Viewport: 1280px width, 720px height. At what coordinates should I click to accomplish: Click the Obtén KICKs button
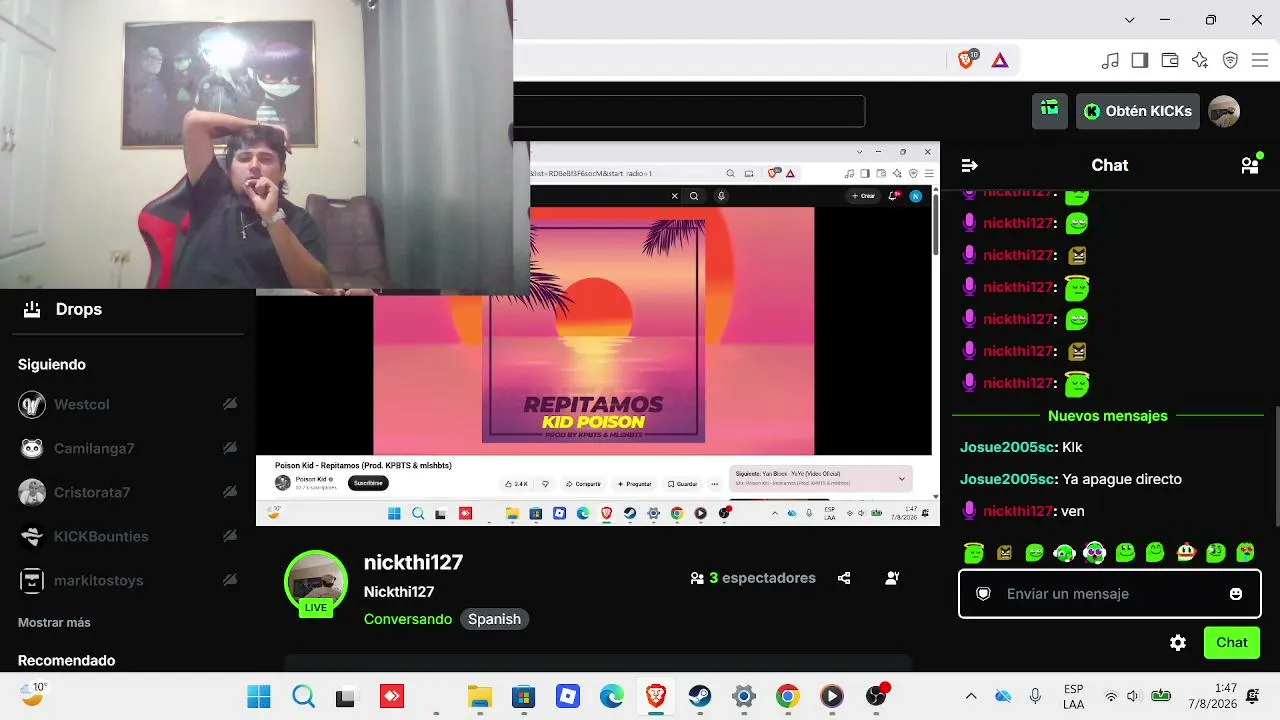[x=1138, y=111]
